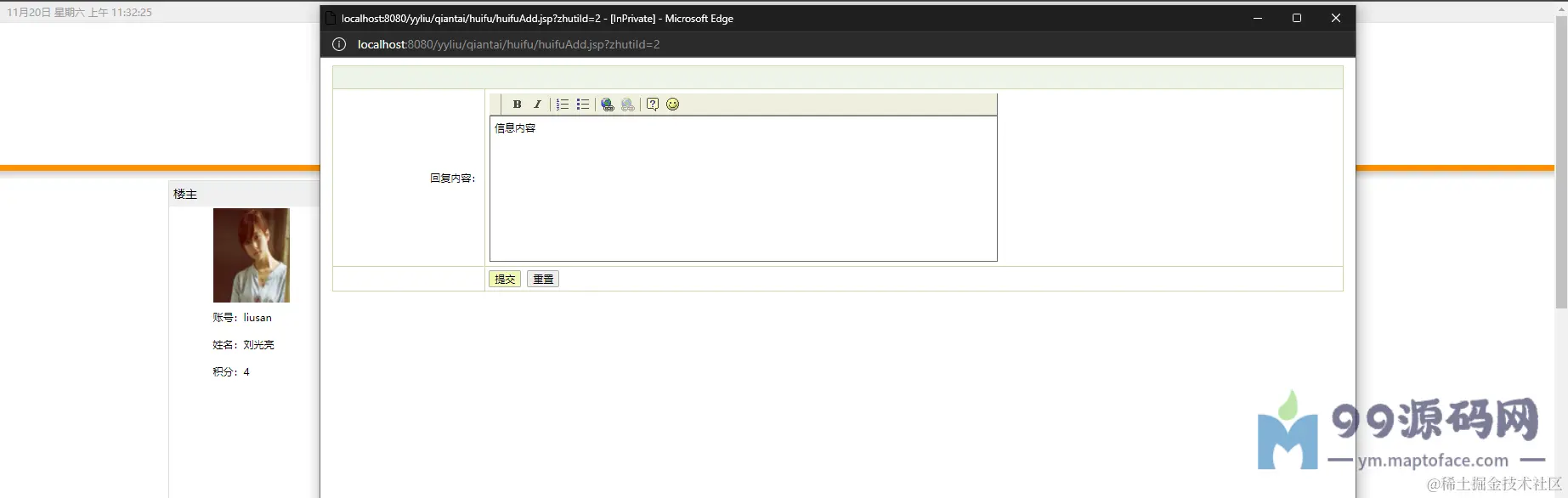Click the localhost address bar URL

pyautogui.click(x=508, y=44)
